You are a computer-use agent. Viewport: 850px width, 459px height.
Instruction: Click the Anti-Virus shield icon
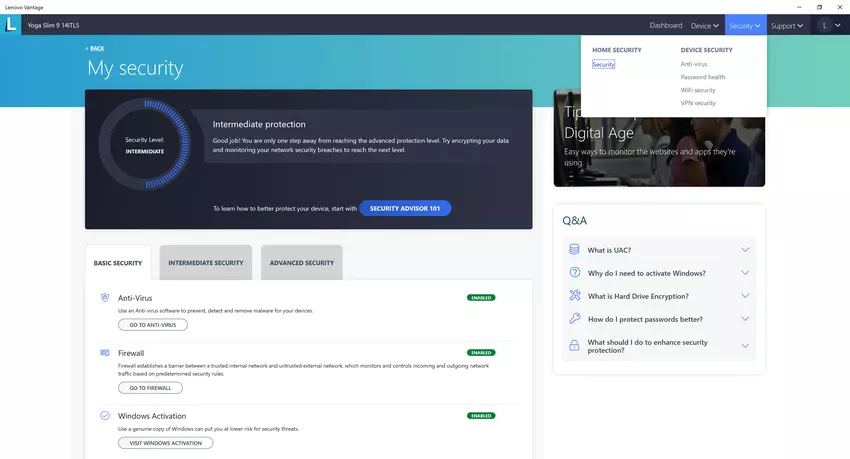pyautogui.click(x=105, y=298)
